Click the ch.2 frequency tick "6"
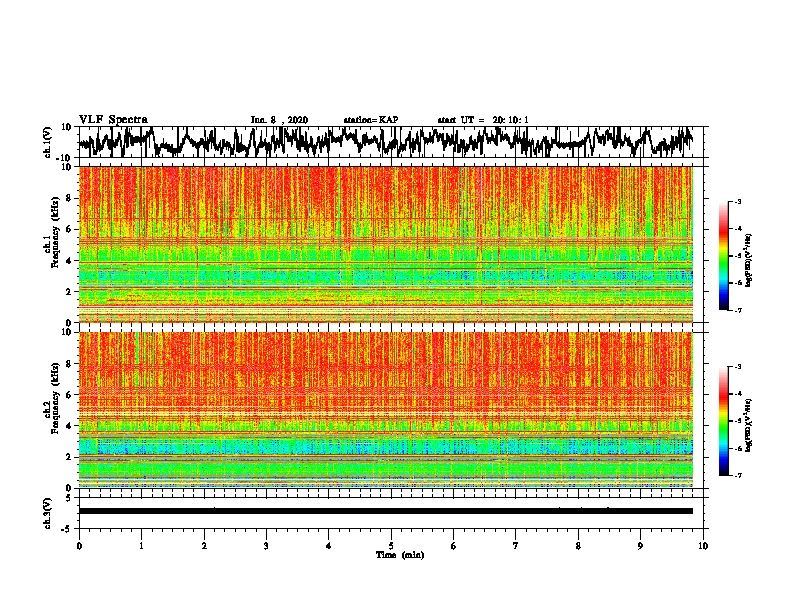This screenshot has width=792, height=612. pos(70,395)
